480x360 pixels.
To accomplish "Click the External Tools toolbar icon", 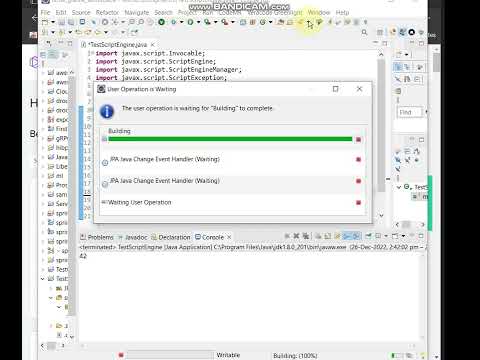I will 225,22.
